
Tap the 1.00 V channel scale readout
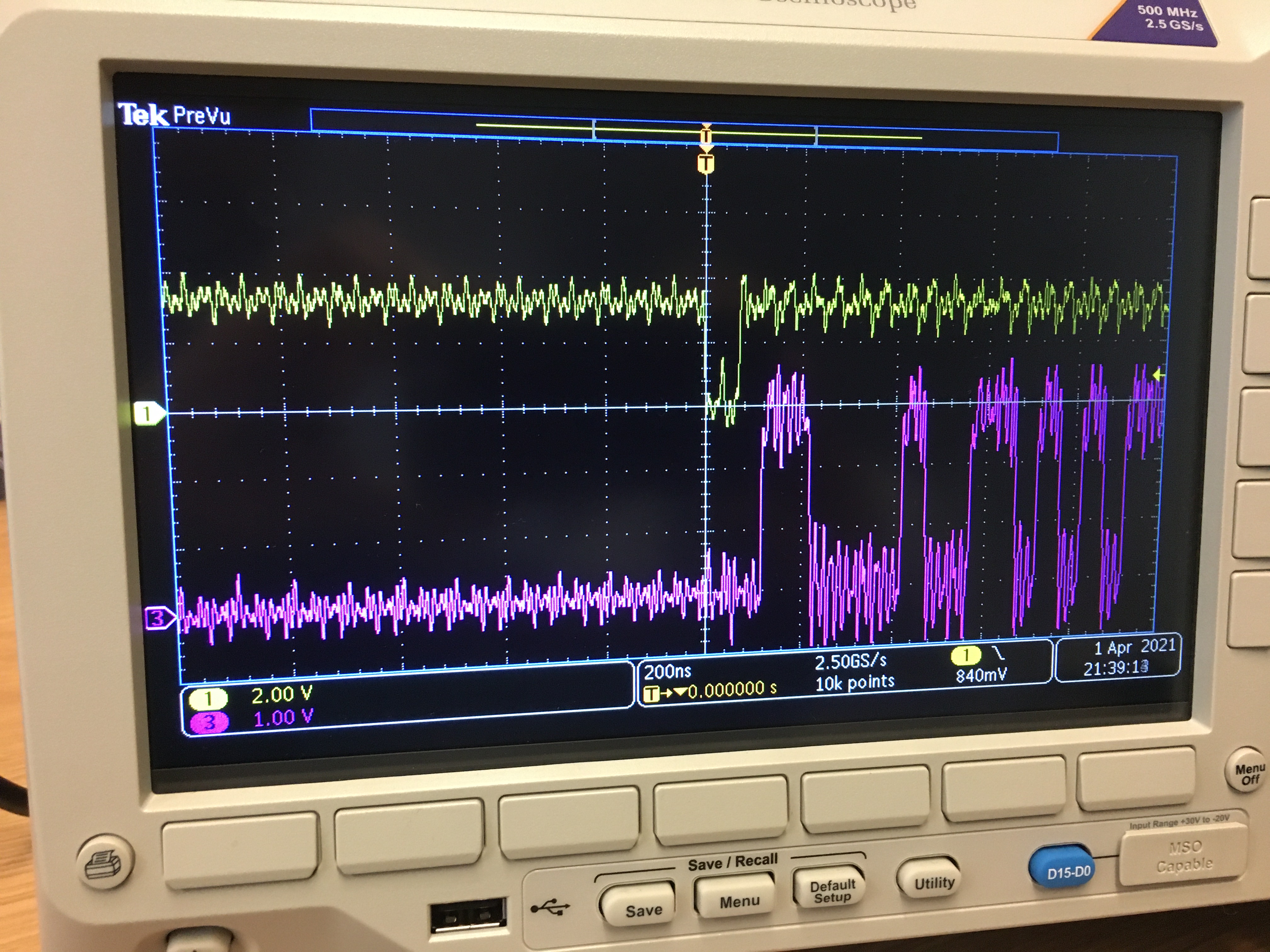point(283,717)
